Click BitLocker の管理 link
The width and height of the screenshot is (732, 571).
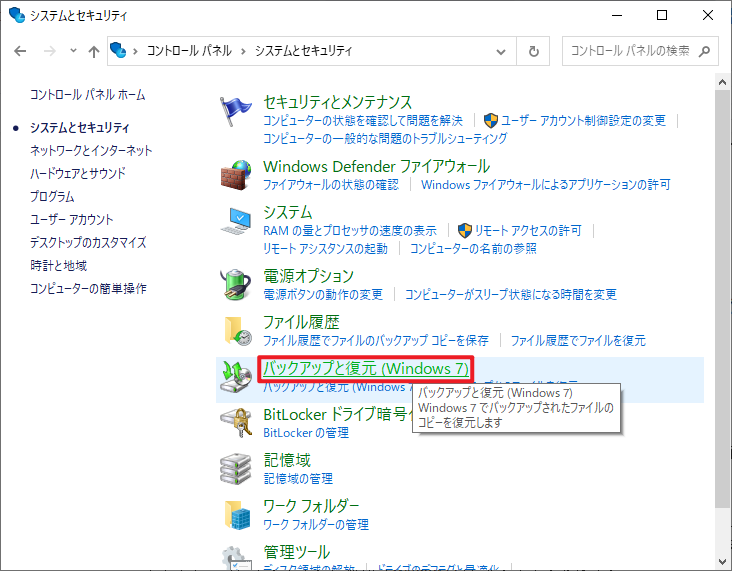[306, 433]
